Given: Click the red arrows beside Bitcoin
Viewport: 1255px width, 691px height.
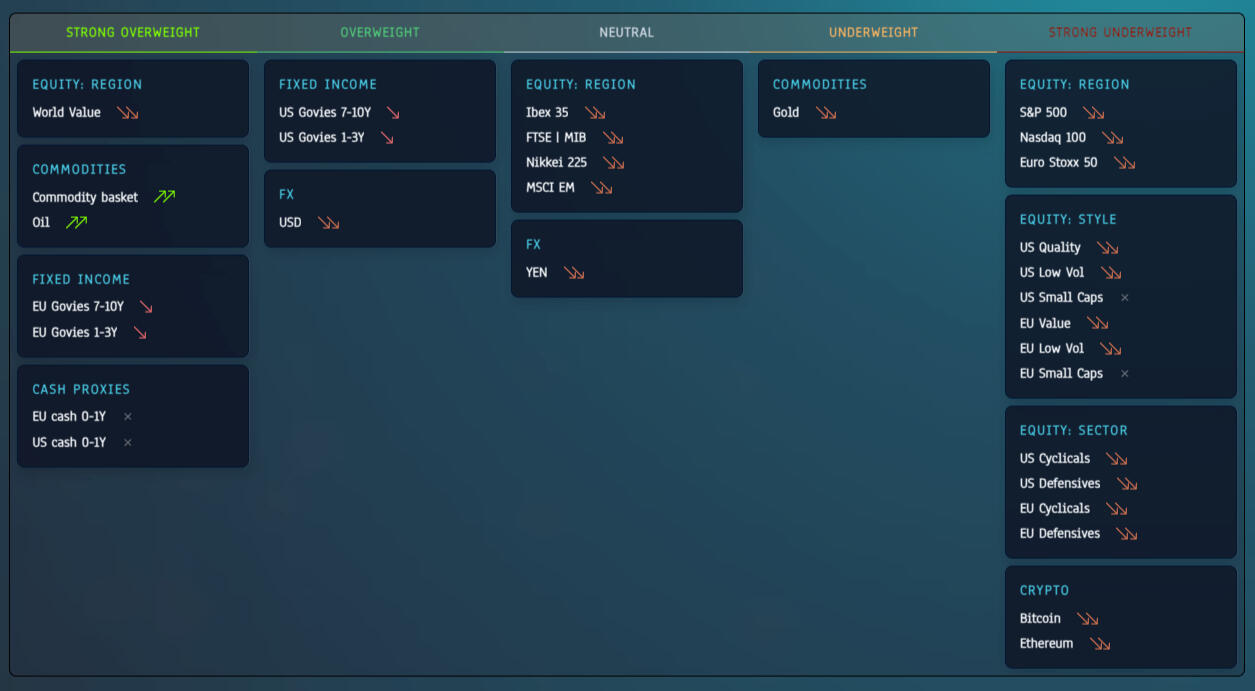Looking at the screenshot, I should 1087,619.
